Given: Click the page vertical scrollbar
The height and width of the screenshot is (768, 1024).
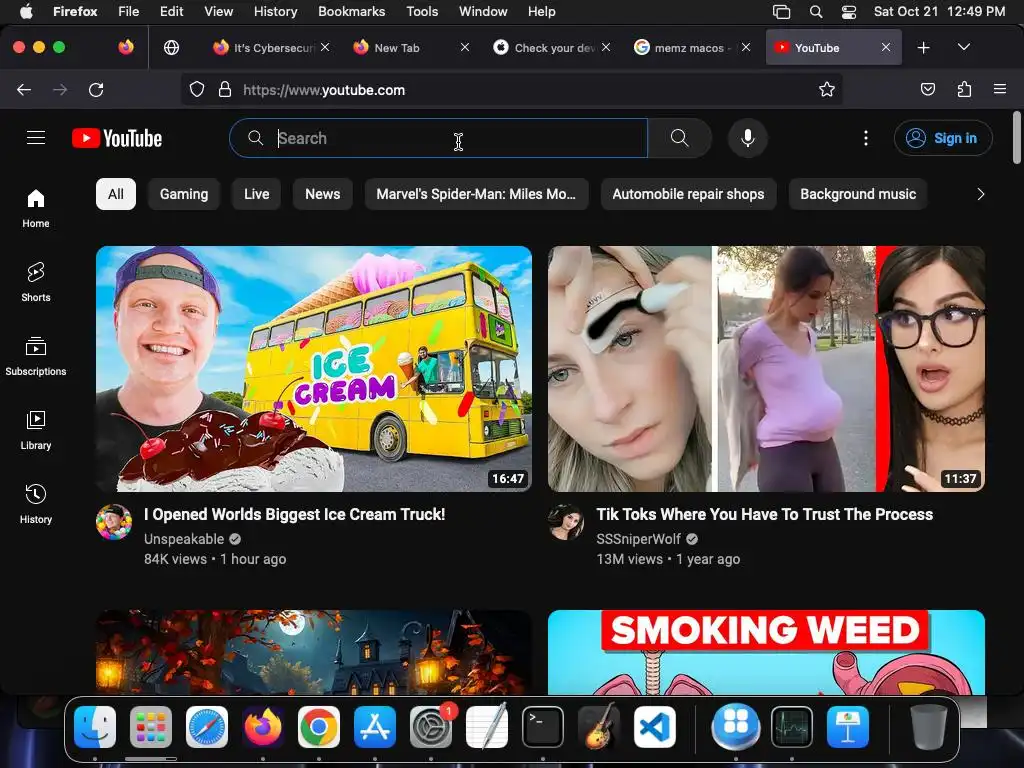Looking at the screenshot, I should point(1017,138).
